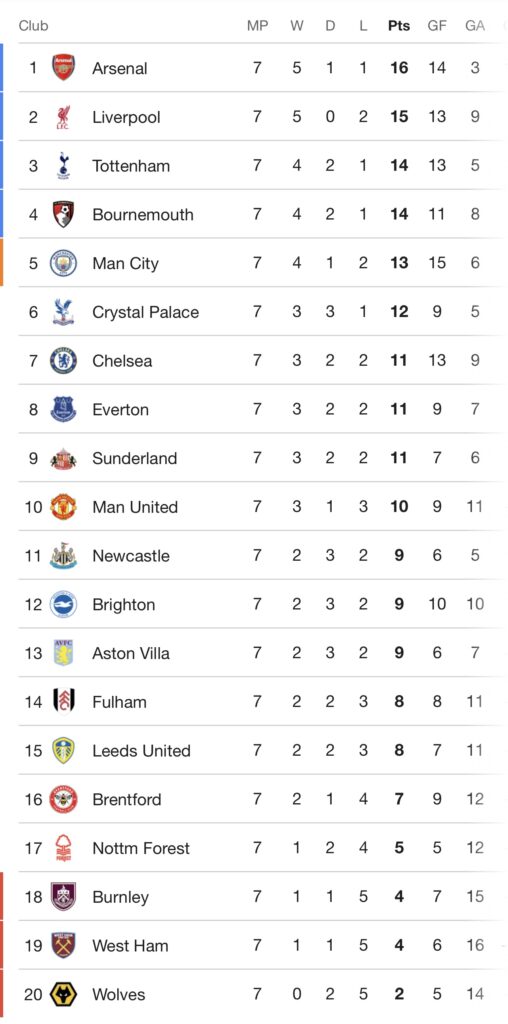The image size is (508, 1024).
Task: Open the Sunderland team link
Action: click(135, 458)
